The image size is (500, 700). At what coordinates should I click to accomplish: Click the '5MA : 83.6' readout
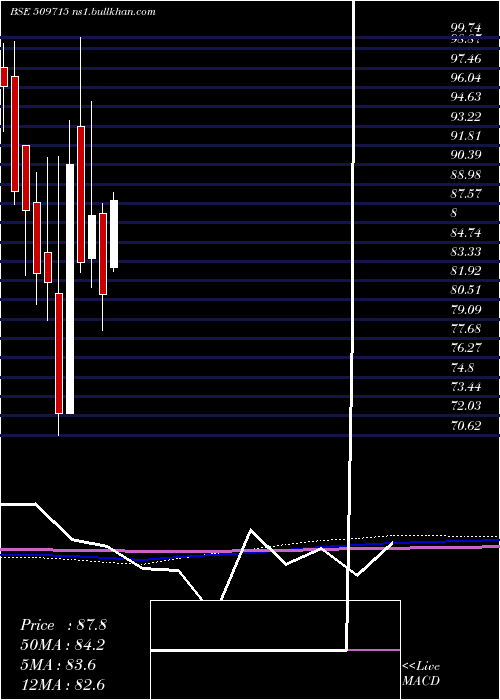58,665
